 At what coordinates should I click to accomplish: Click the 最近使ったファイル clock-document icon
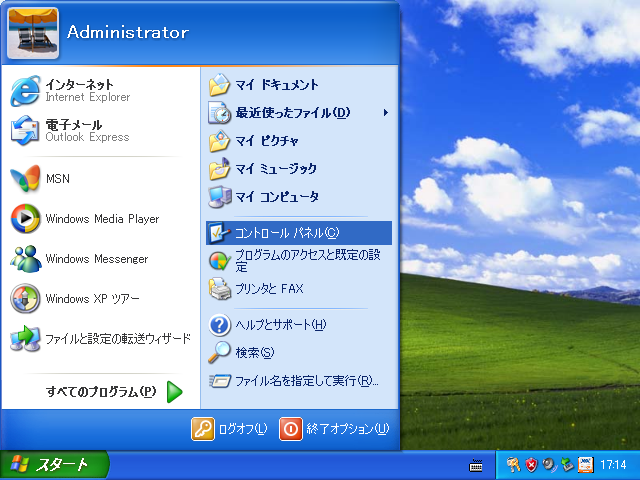pos(220,113)
